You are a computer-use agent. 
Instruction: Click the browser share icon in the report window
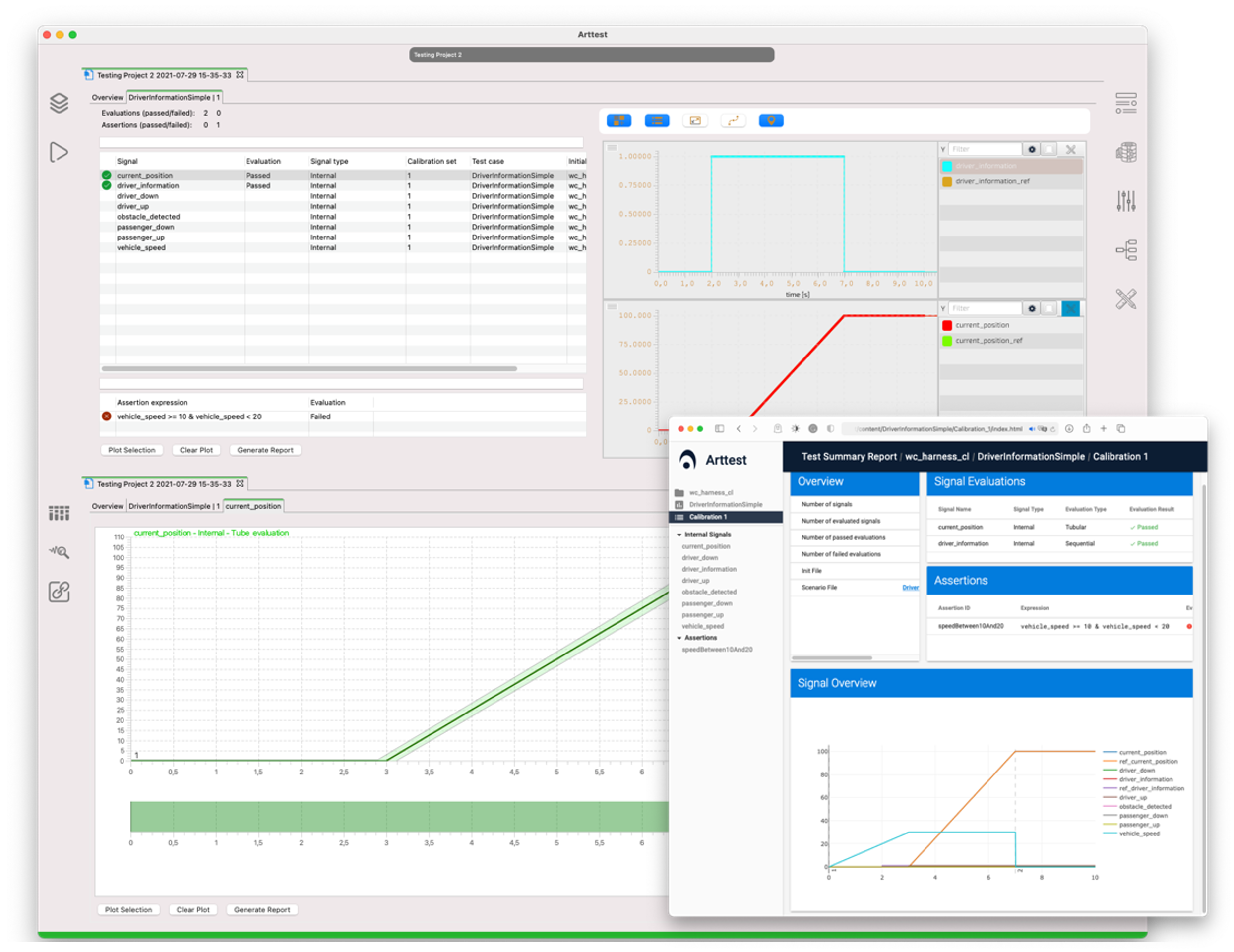[1087, 429]
